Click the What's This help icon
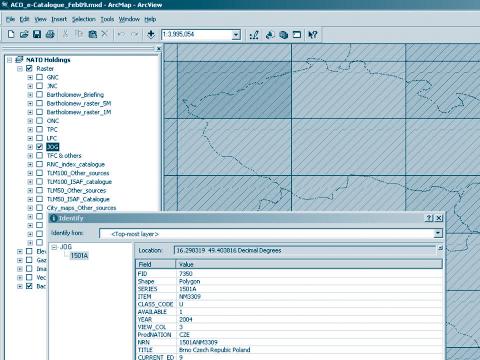The image size is (480, 360). [x=312, y=34]
